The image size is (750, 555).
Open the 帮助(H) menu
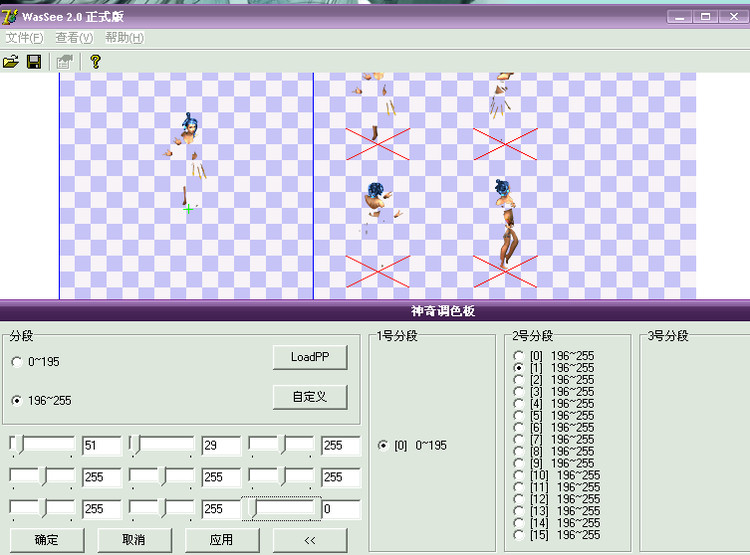(x=124, y=38)
